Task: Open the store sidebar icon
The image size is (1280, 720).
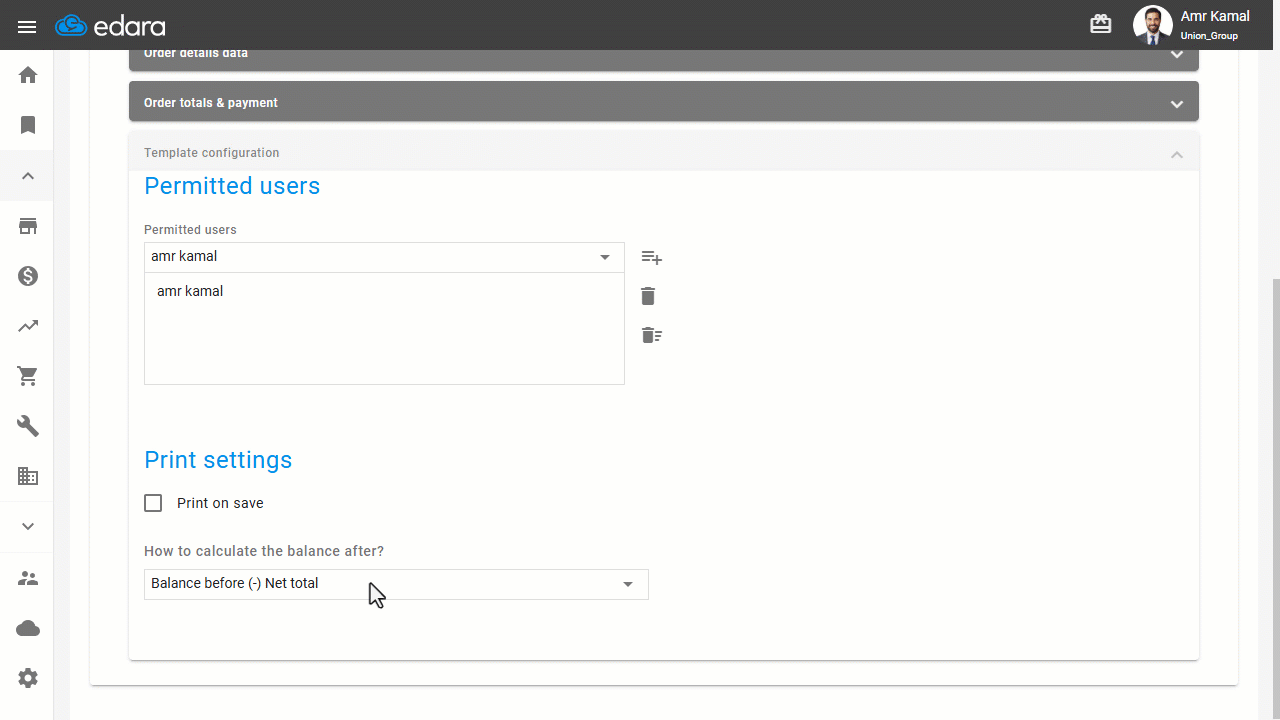Action: pyautogui.click(x=28, y=226)
